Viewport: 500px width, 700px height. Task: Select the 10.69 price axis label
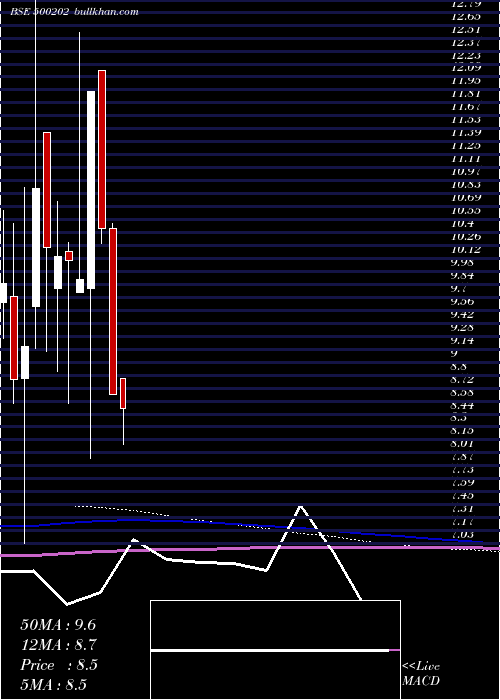(x=466, y=197)
